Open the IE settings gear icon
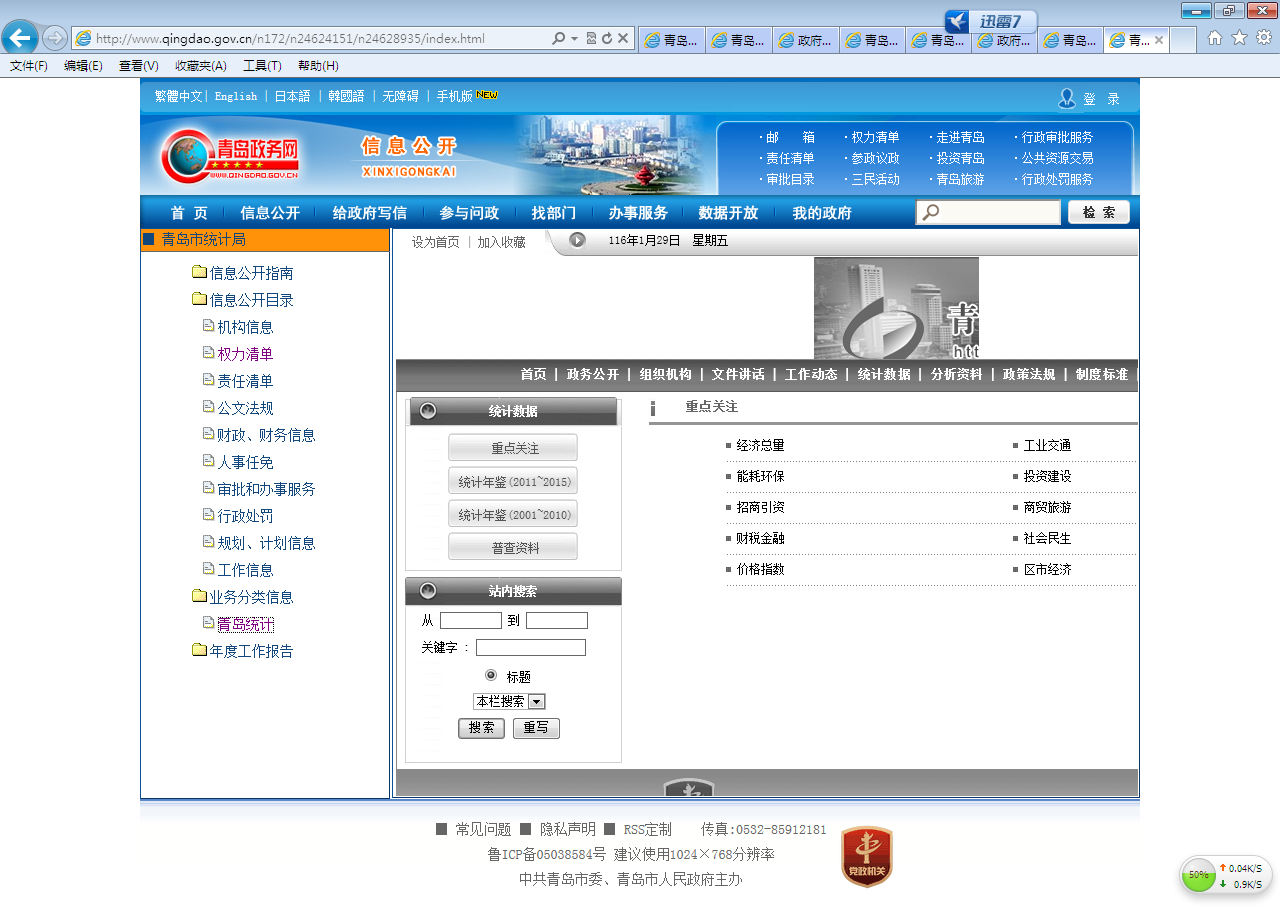 tap(1264, 38)
